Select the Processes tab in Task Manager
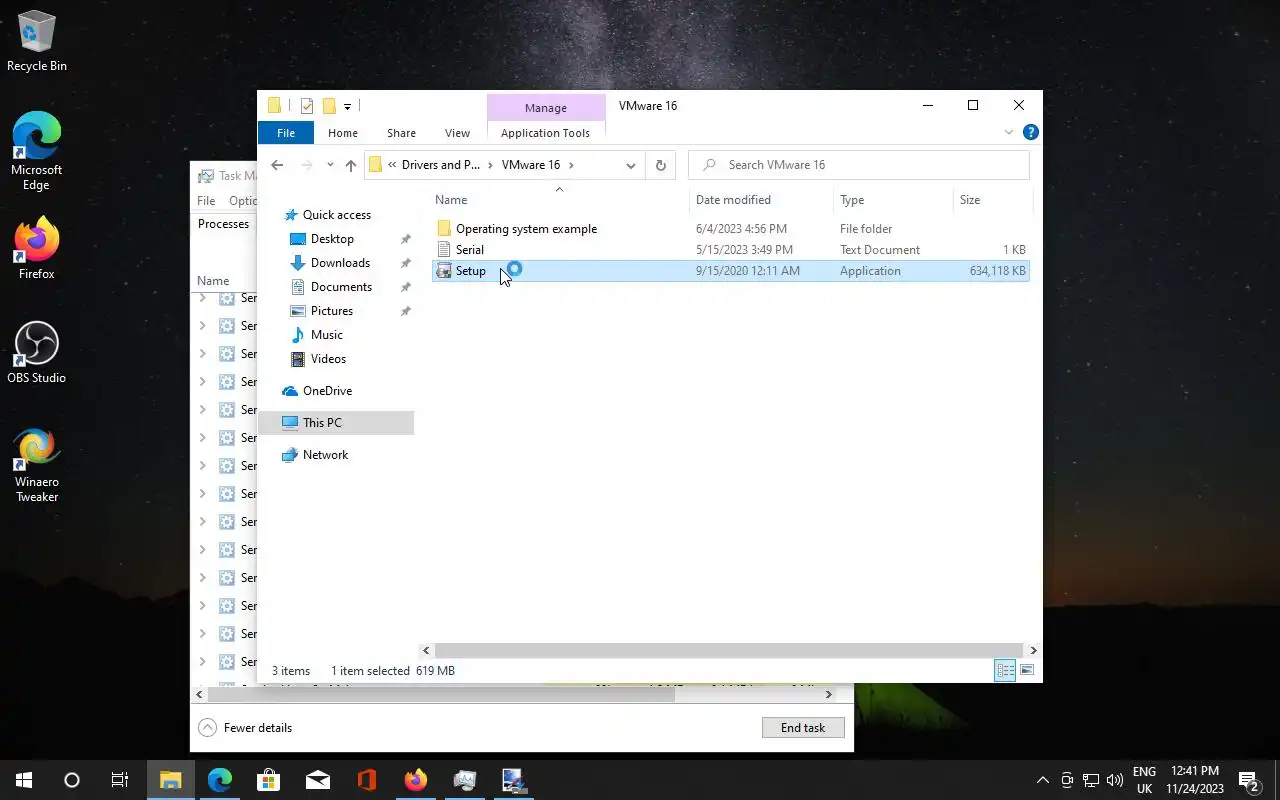1280x800 pixels. (x=223, y=224)
